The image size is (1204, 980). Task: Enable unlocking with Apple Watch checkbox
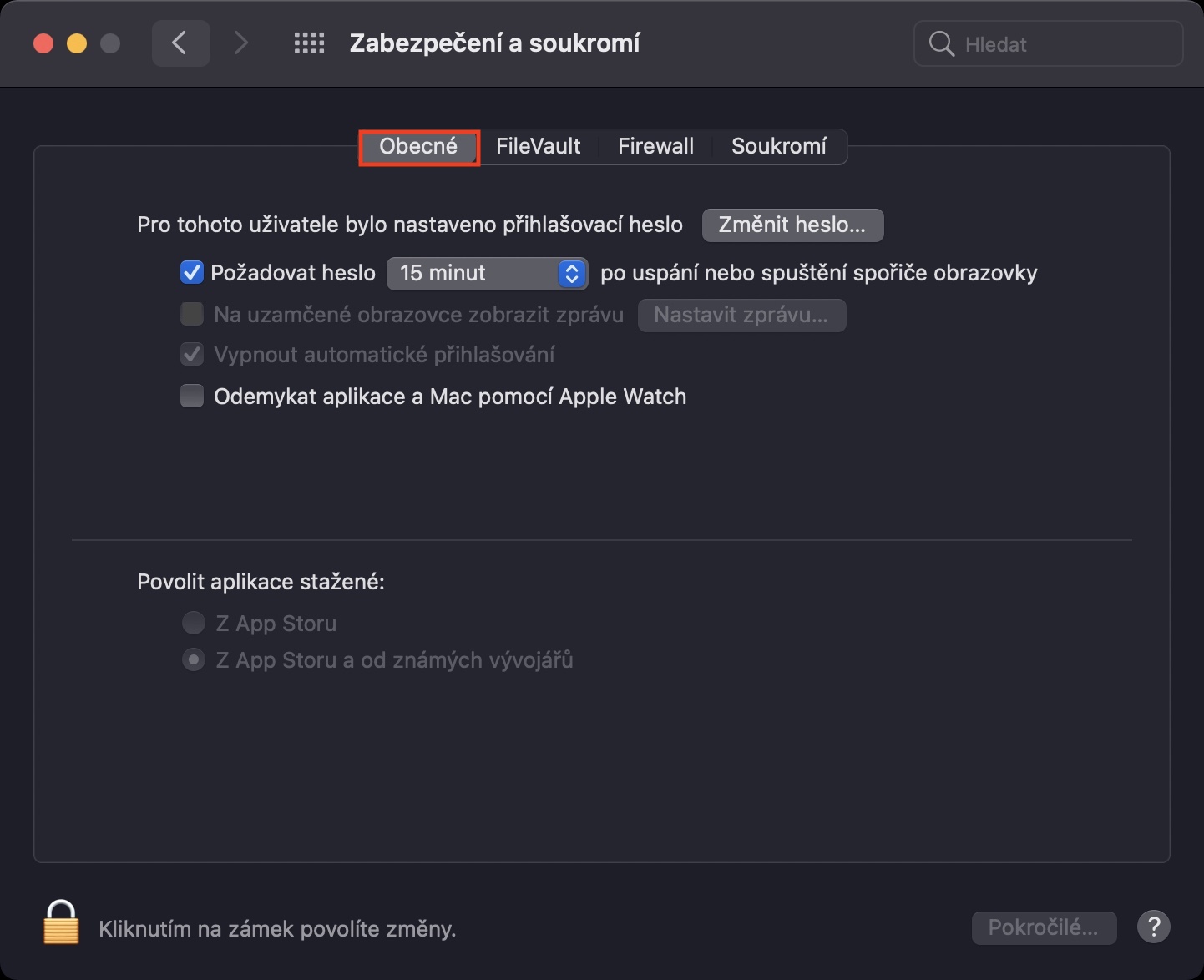tap(192, 397)
